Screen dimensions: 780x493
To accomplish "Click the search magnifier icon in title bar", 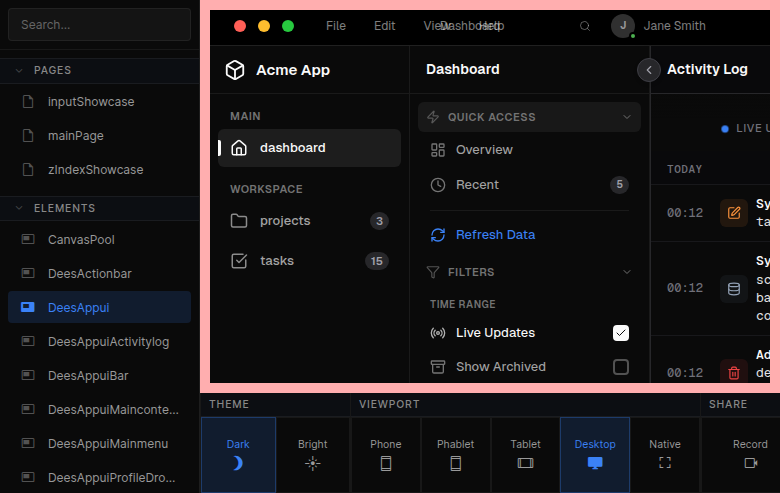I will [585, 26].
